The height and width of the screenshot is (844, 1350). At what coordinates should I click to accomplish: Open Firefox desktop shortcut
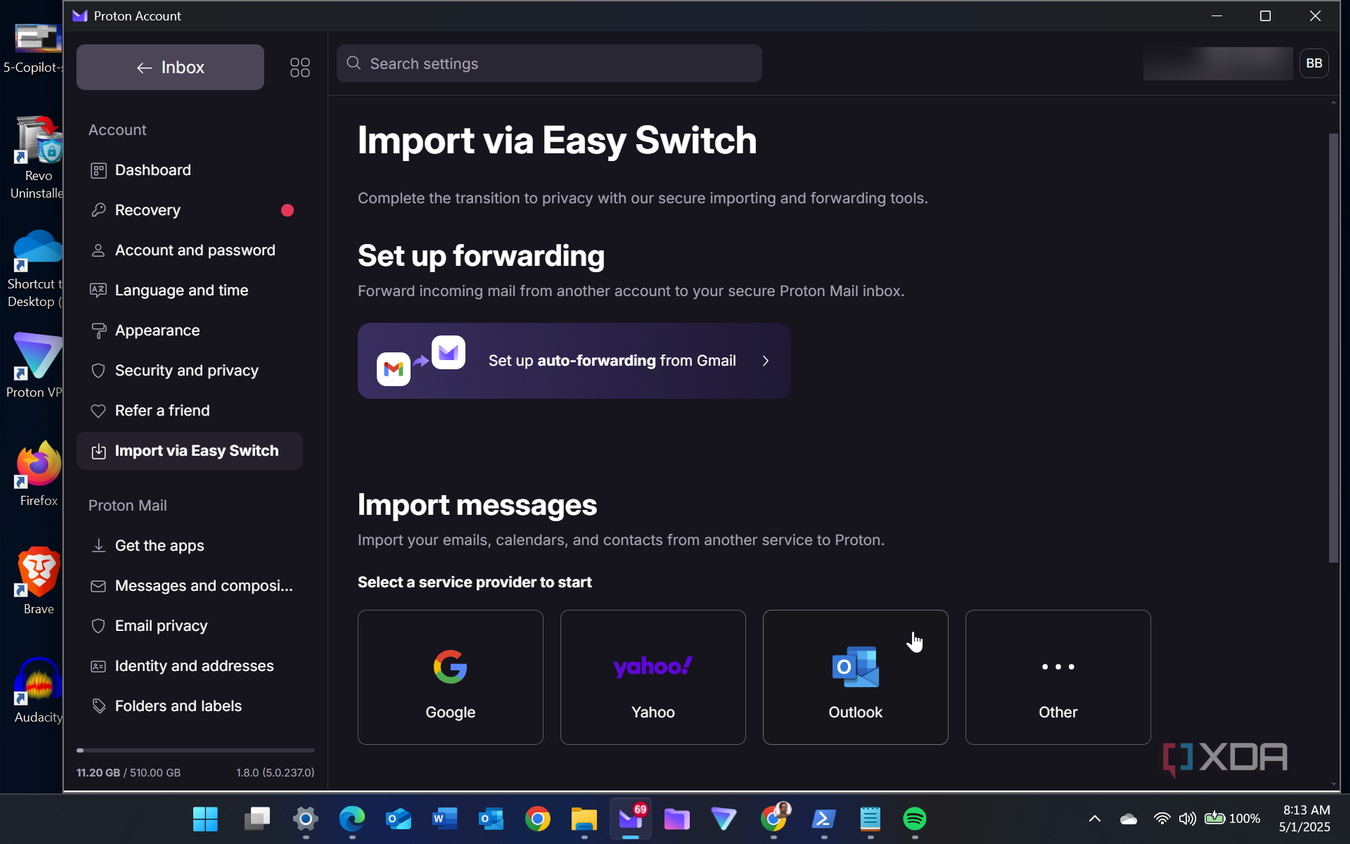[38, 474]
